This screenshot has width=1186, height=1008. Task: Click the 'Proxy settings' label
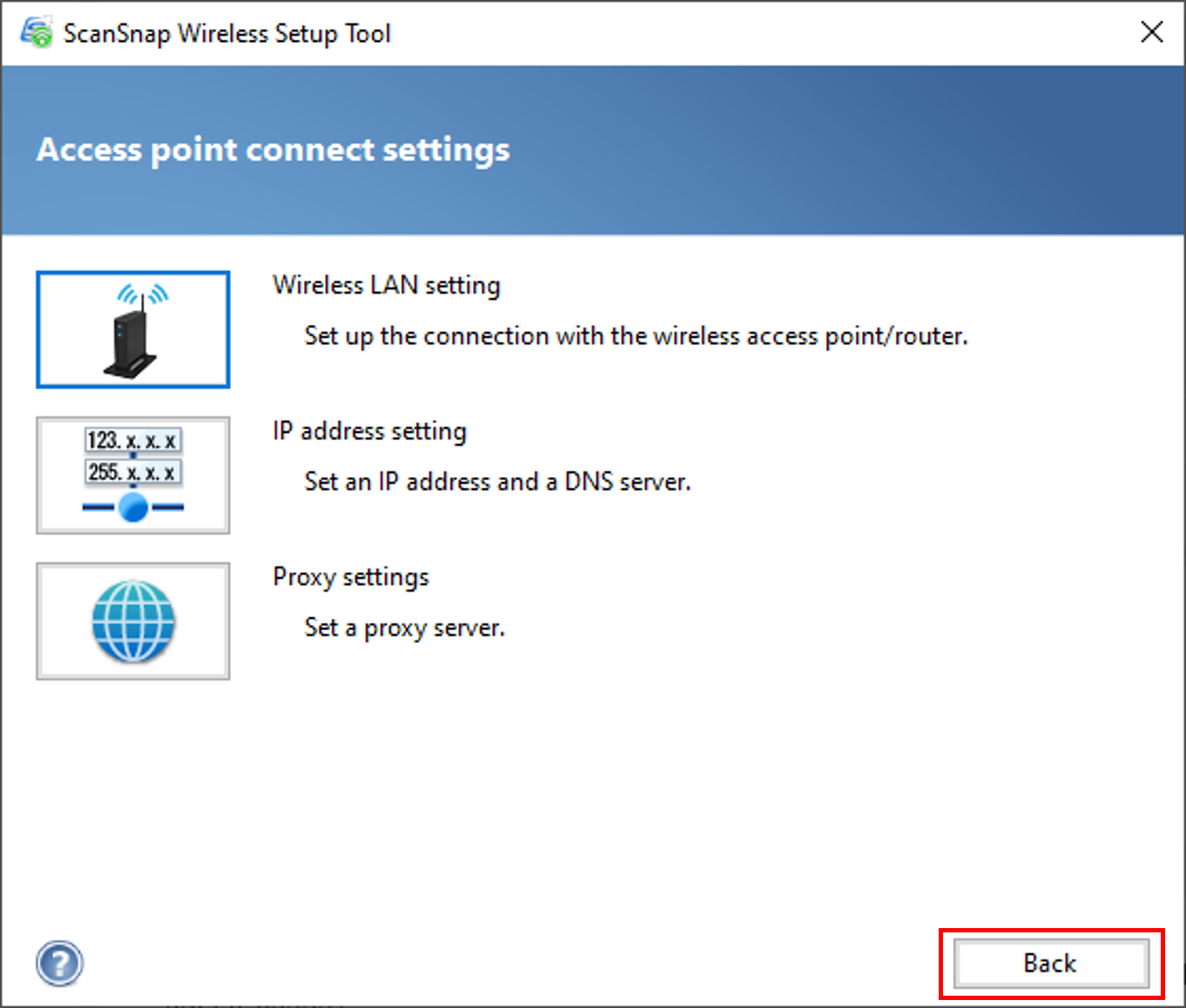tap(351, 577)
